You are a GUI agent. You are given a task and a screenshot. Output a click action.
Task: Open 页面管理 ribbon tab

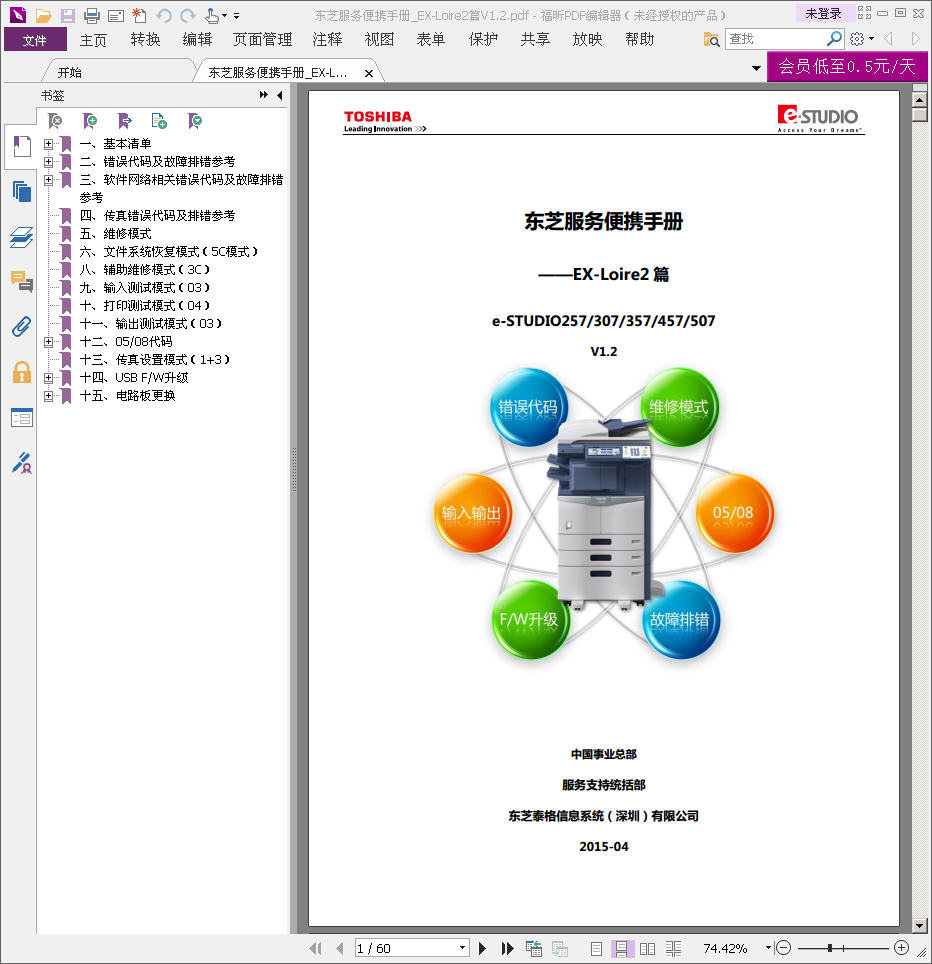pos(263,39)
